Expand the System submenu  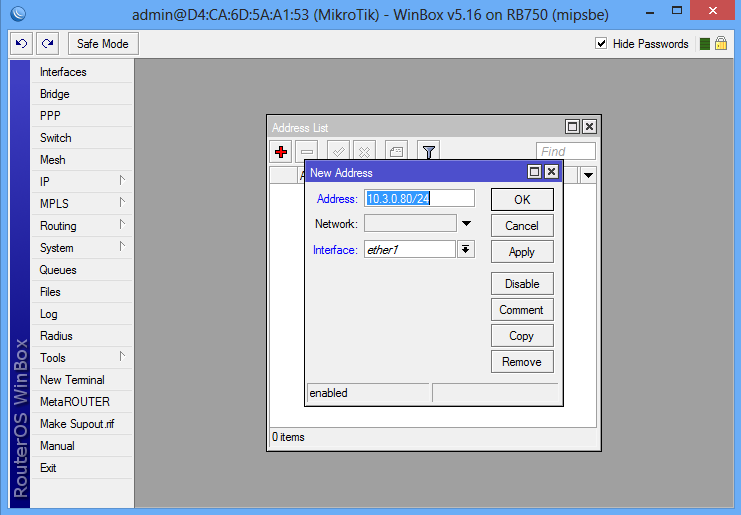point(82,248)
